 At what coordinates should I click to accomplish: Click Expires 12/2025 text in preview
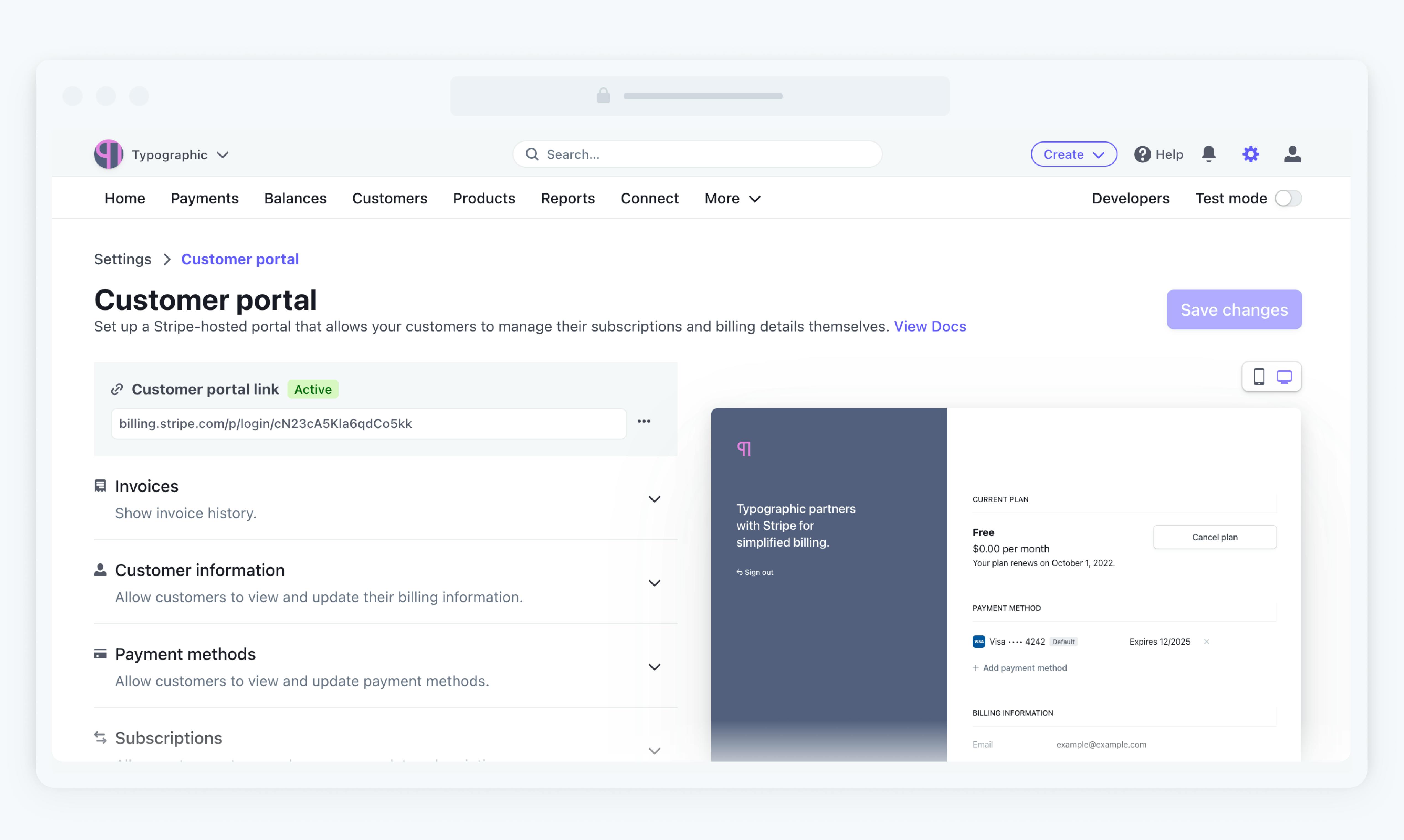(1159, 641)
